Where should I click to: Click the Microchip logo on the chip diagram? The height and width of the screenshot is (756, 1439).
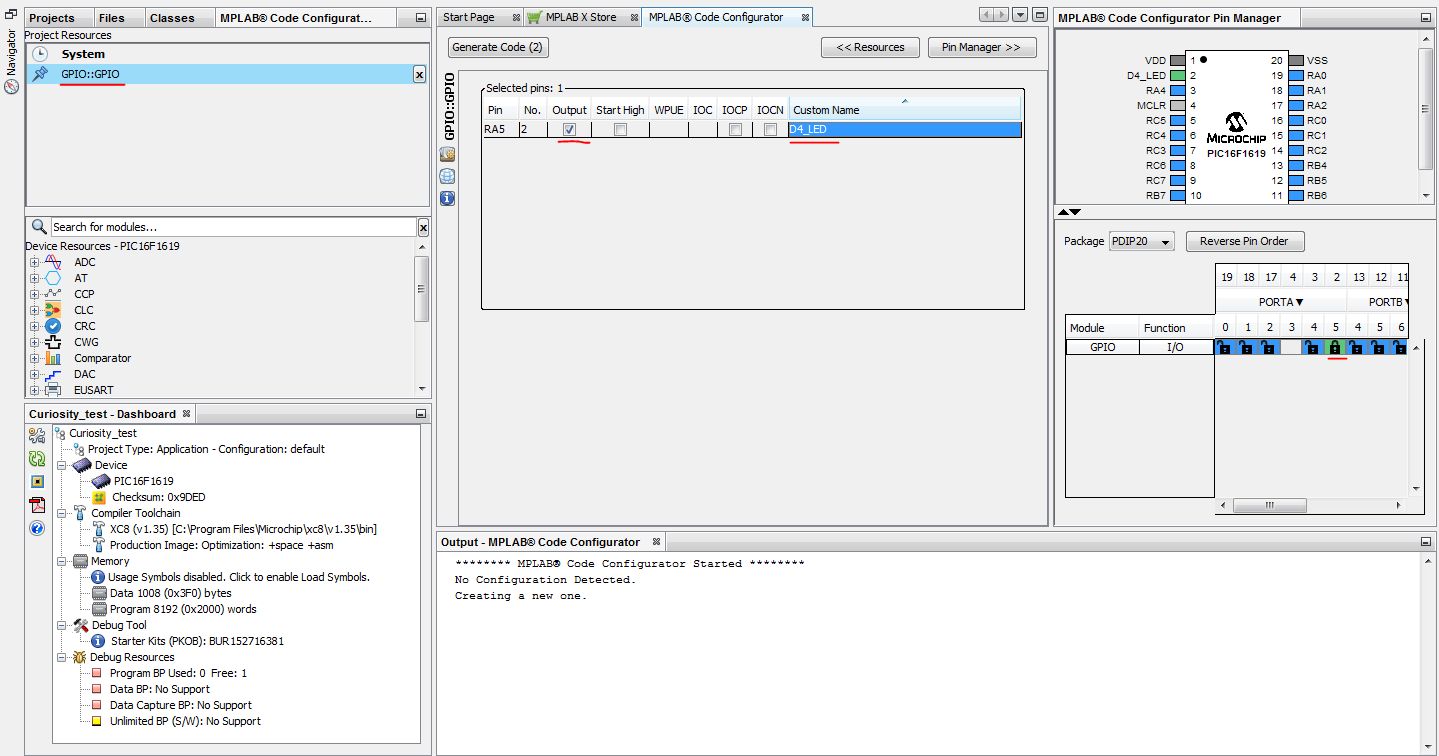[1236, 126]
